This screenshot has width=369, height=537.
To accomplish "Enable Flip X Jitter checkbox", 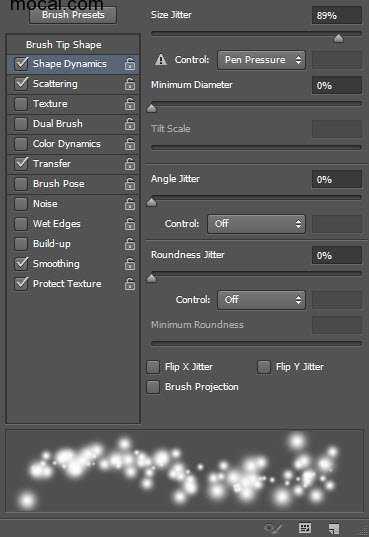I will [153, 367].
